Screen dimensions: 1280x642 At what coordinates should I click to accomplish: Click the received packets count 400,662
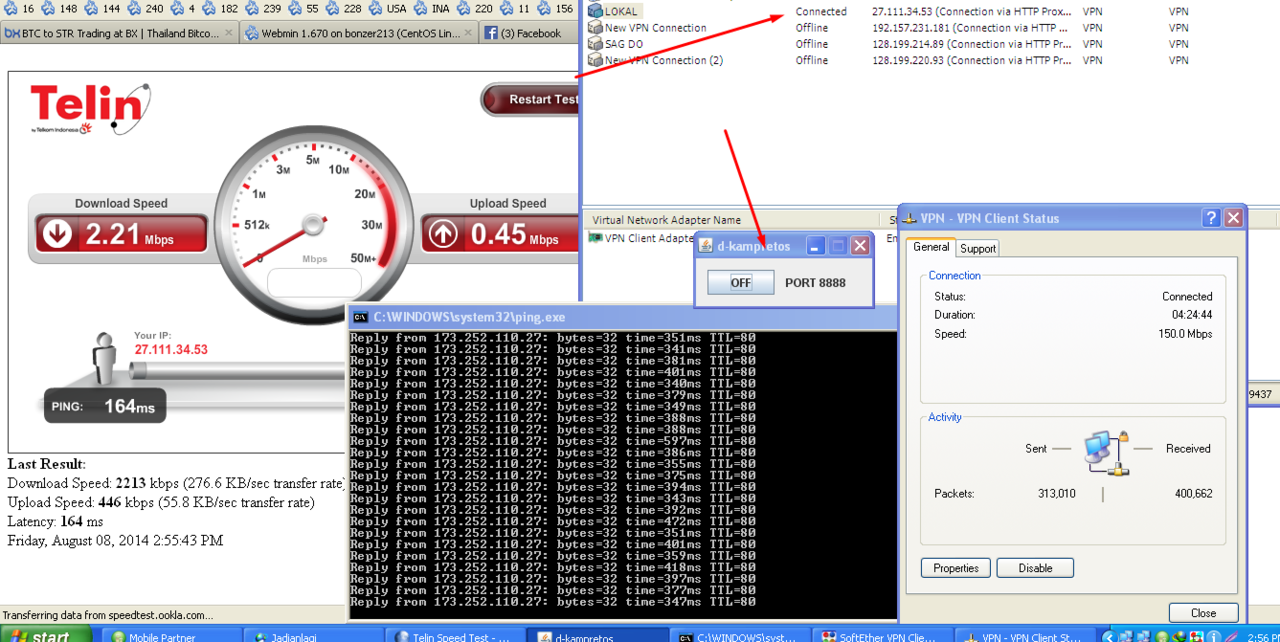[1193, 494]
